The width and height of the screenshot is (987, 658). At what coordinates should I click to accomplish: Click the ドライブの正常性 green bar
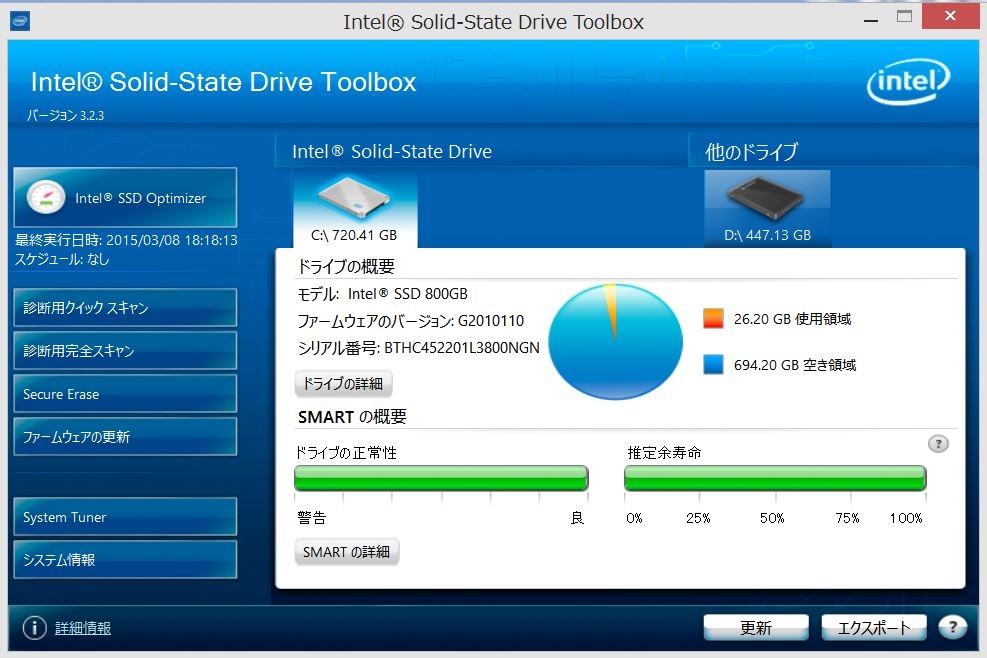point(441,479)
